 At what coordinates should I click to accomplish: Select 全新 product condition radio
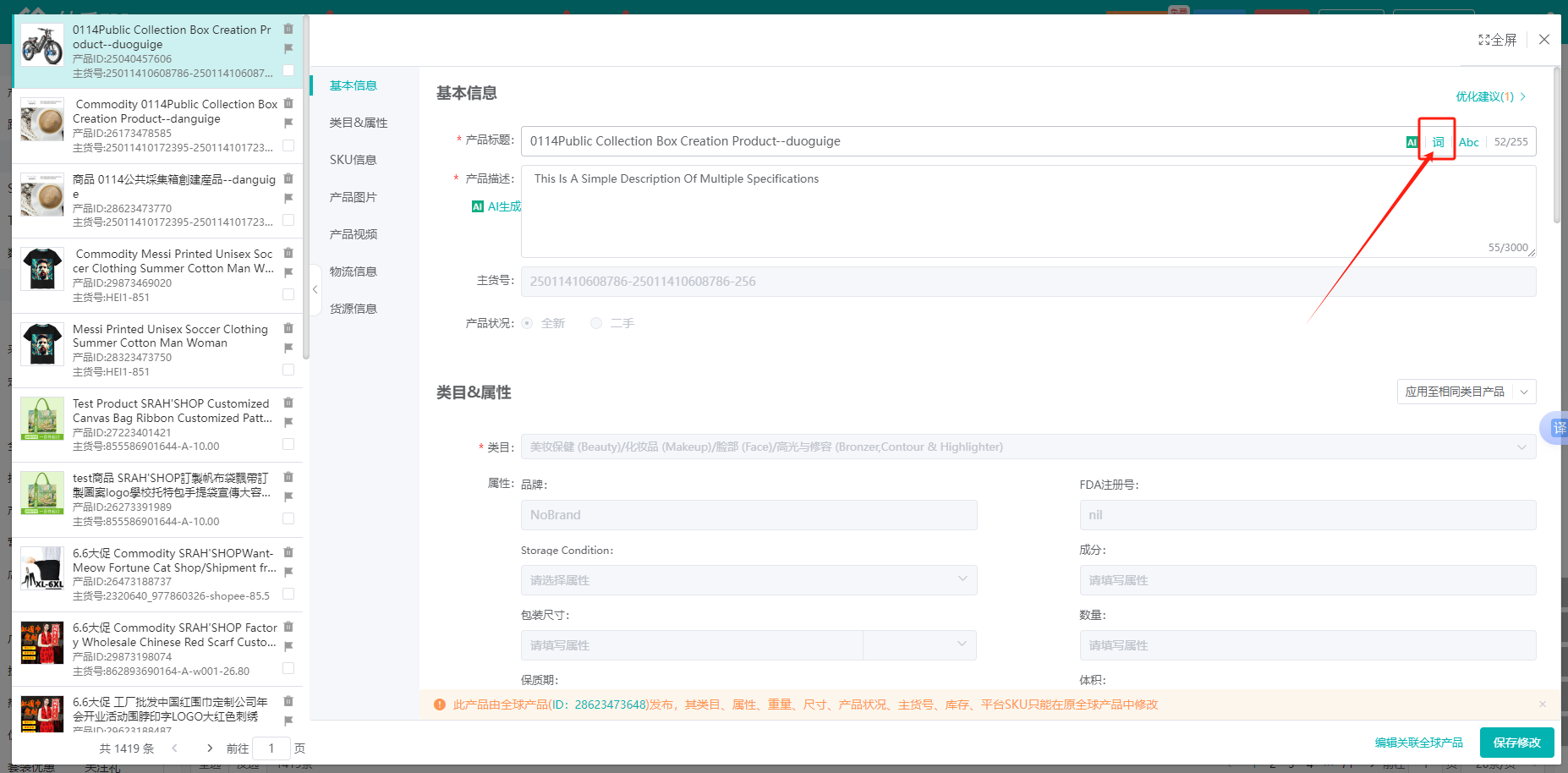click(527, 323)
